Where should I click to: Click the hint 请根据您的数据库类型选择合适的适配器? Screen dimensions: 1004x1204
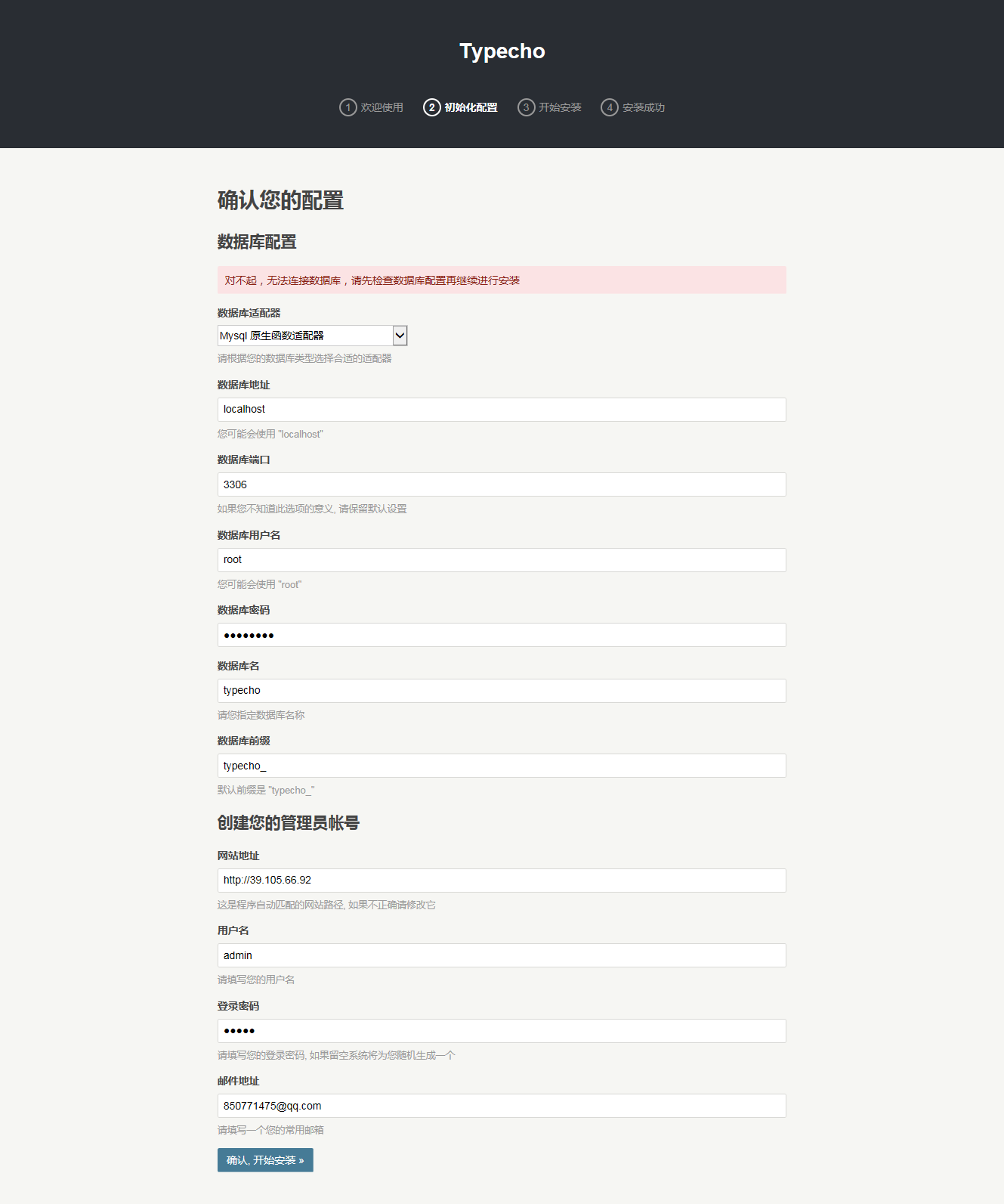304,358
